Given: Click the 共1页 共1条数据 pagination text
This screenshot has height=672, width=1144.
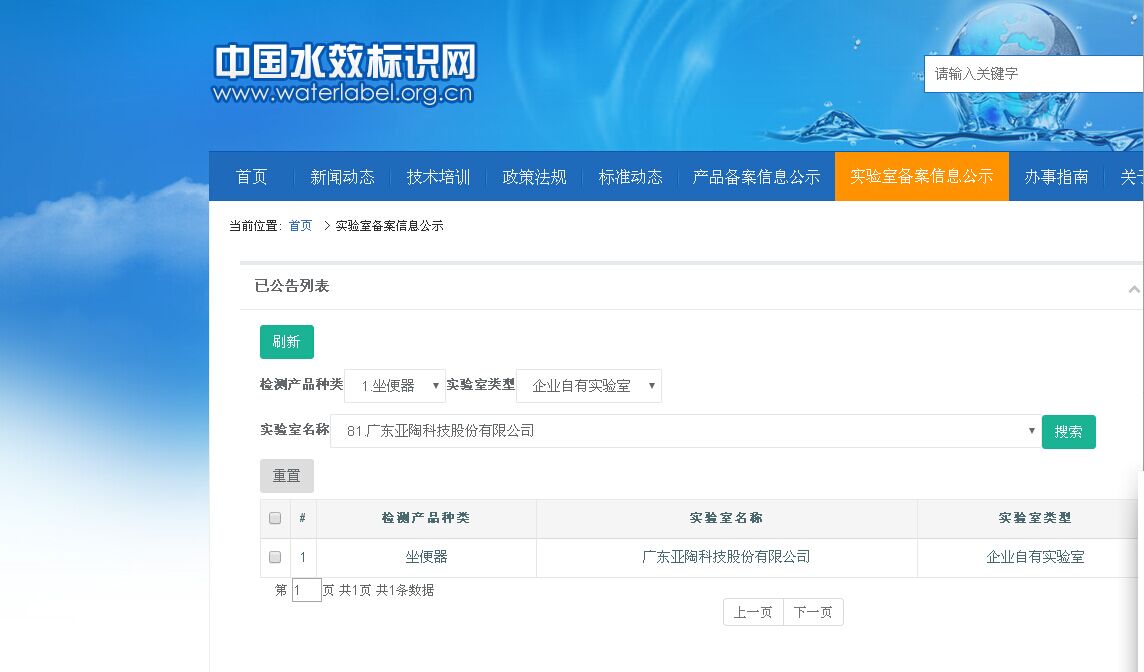Looking at the screenshot, I should pos(386,590).
